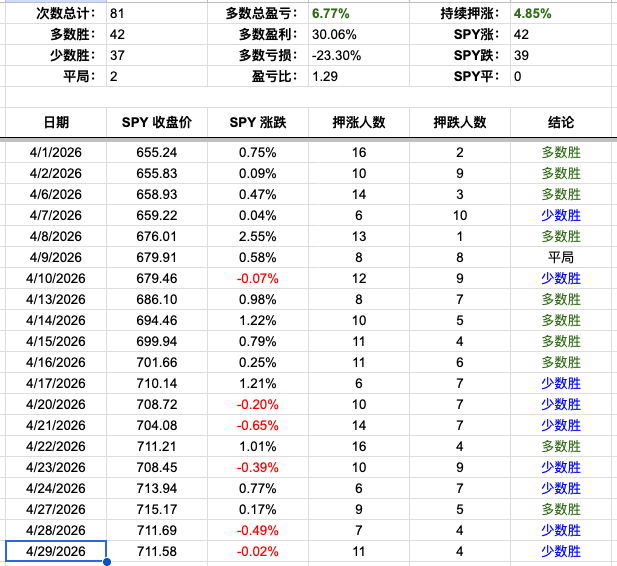Image resolution: width=617 pixels, height=566 pixels.
Task: Select the closing price 711.58
Action: [157, 551]
